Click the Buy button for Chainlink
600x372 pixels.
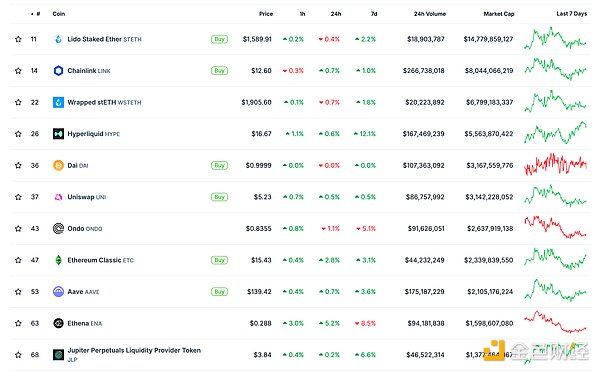click(219, 71)
